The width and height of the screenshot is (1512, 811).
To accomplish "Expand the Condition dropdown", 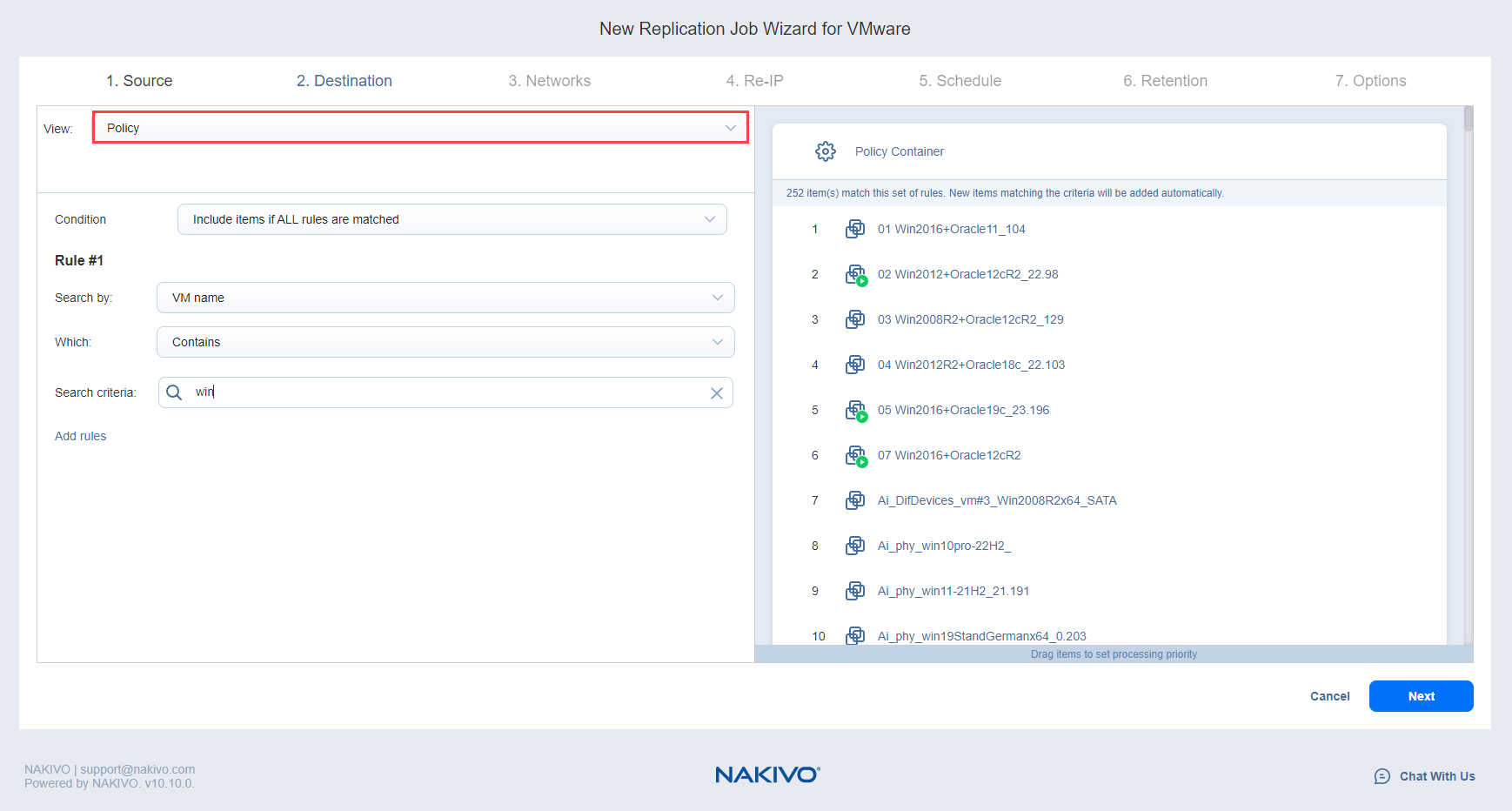I will (452, 219).
